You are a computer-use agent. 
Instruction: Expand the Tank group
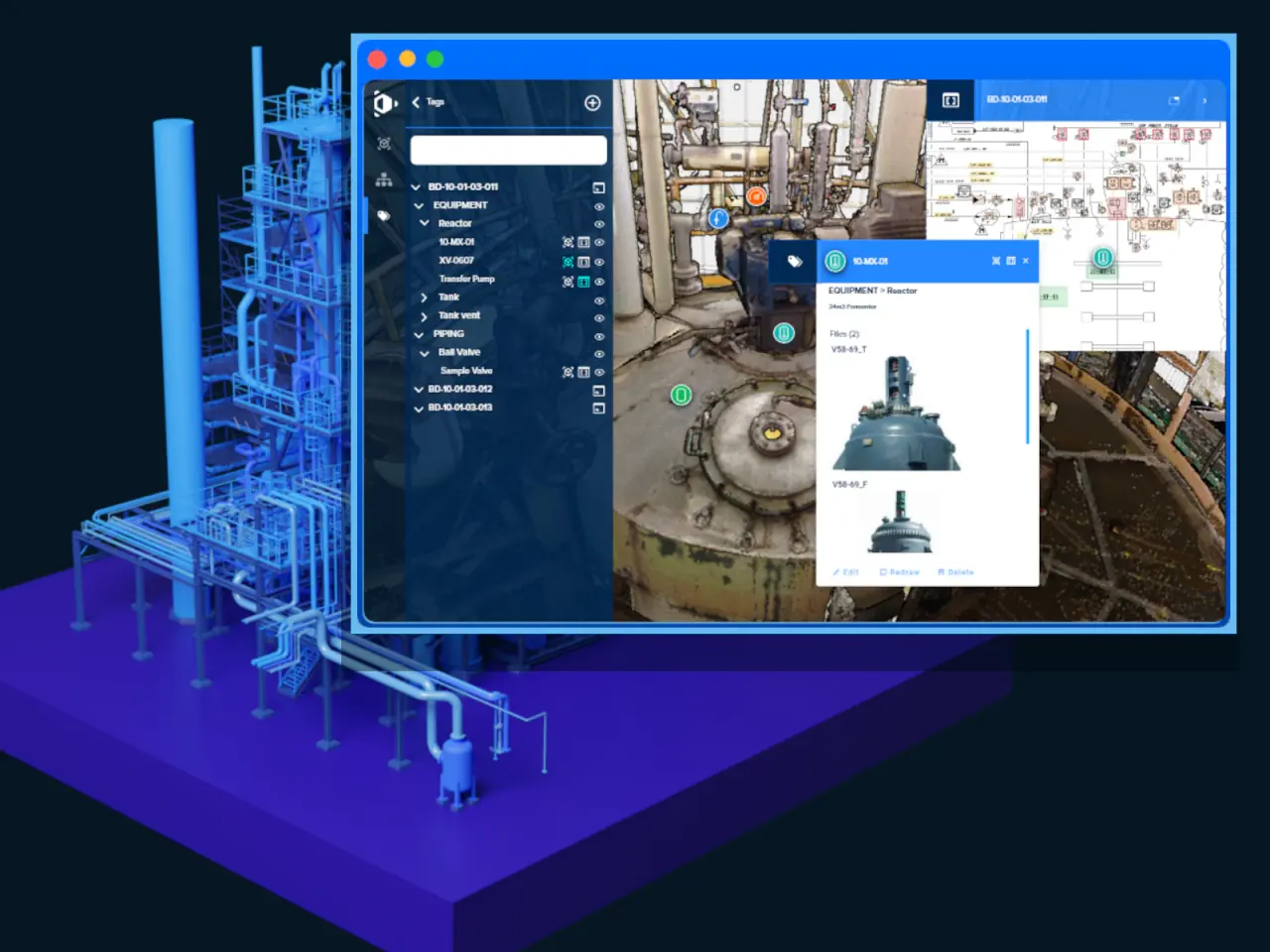(x=425, y=297)
